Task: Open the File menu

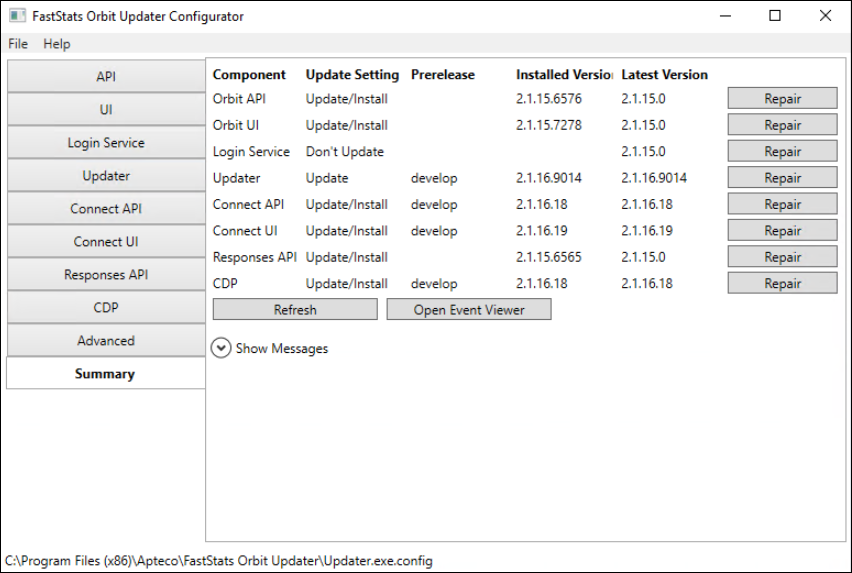Action: tap(18, 44)
